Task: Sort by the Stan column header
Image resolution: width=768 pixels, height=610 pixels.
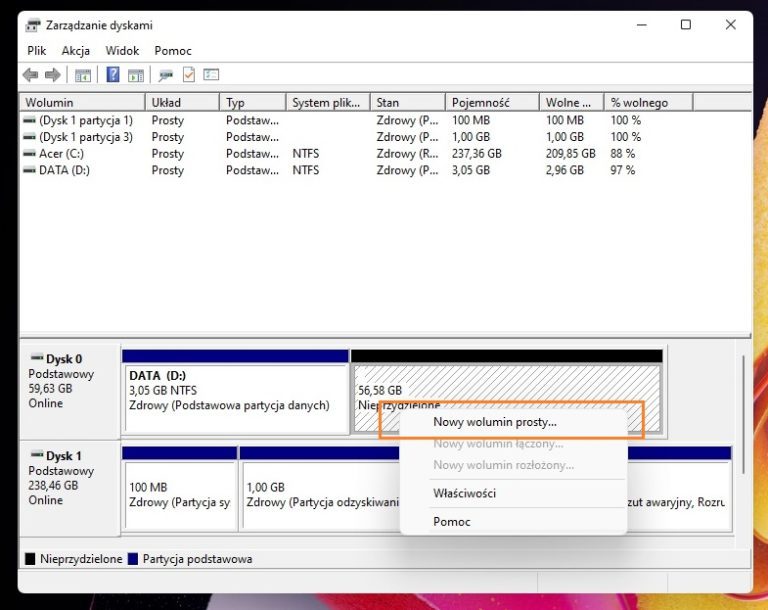Action: 408,102
